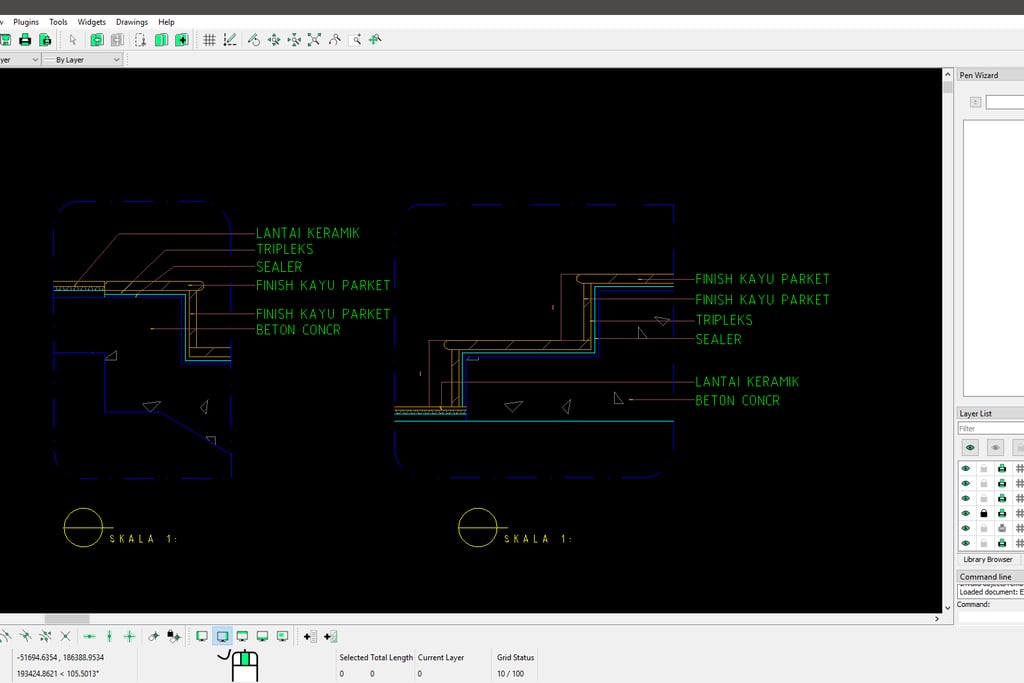Image resolution: width=1024 pixels, height=683 pixels.
Task: Click the Redraw view icon
Action: tap(253, 40)
